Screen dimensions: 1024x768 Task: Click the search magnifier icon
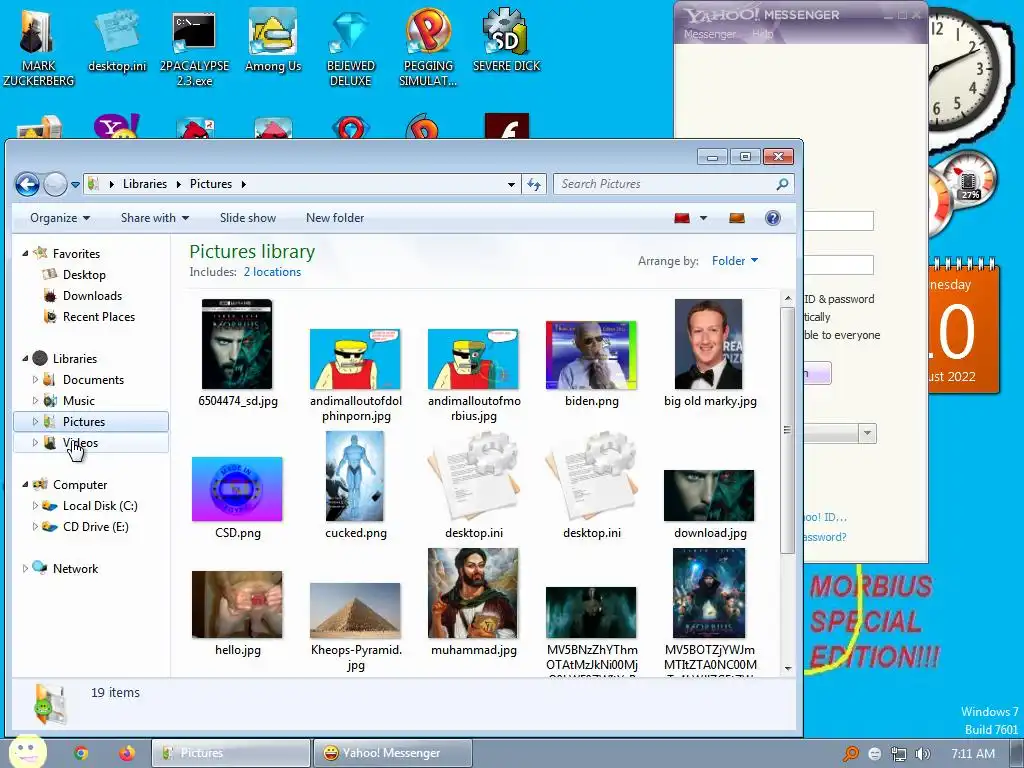tap(782, 184)
